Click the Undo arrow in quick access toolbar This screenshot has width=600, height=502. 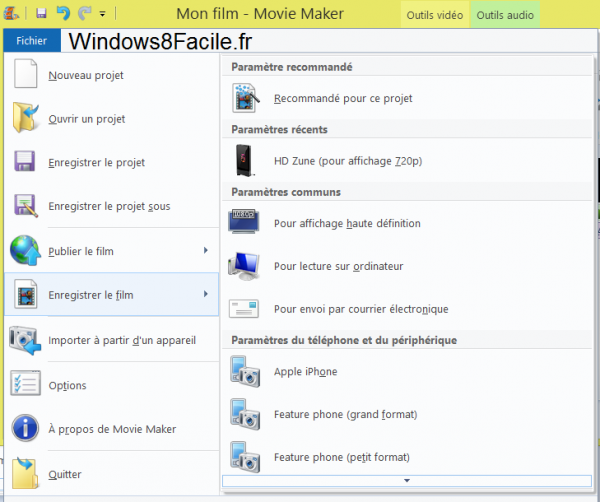click(x=63, y=13)
